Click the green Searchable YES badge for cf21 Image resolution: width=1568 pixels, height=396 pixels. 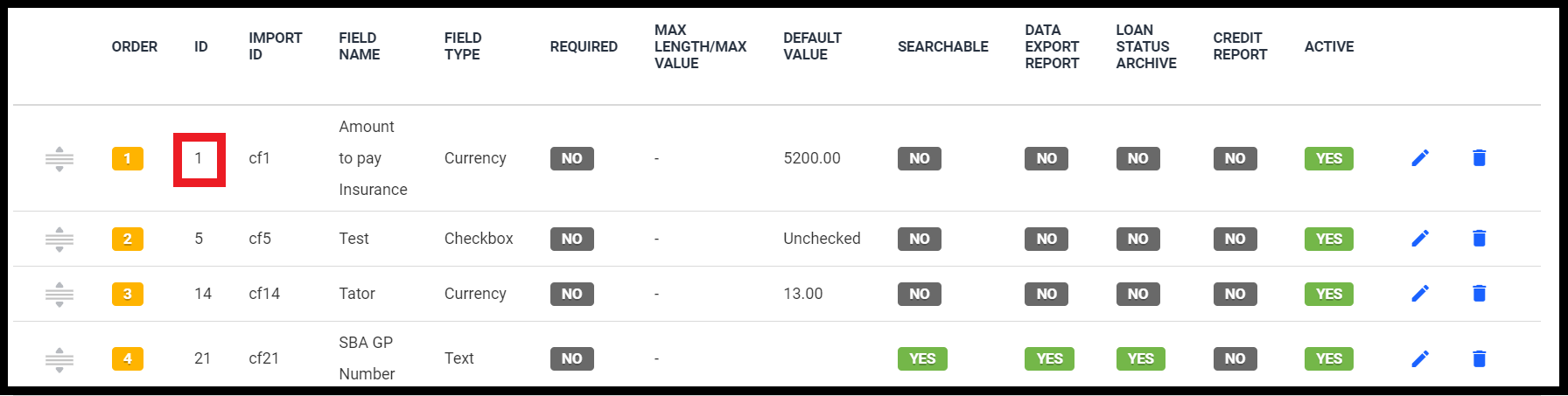point(922,358)
